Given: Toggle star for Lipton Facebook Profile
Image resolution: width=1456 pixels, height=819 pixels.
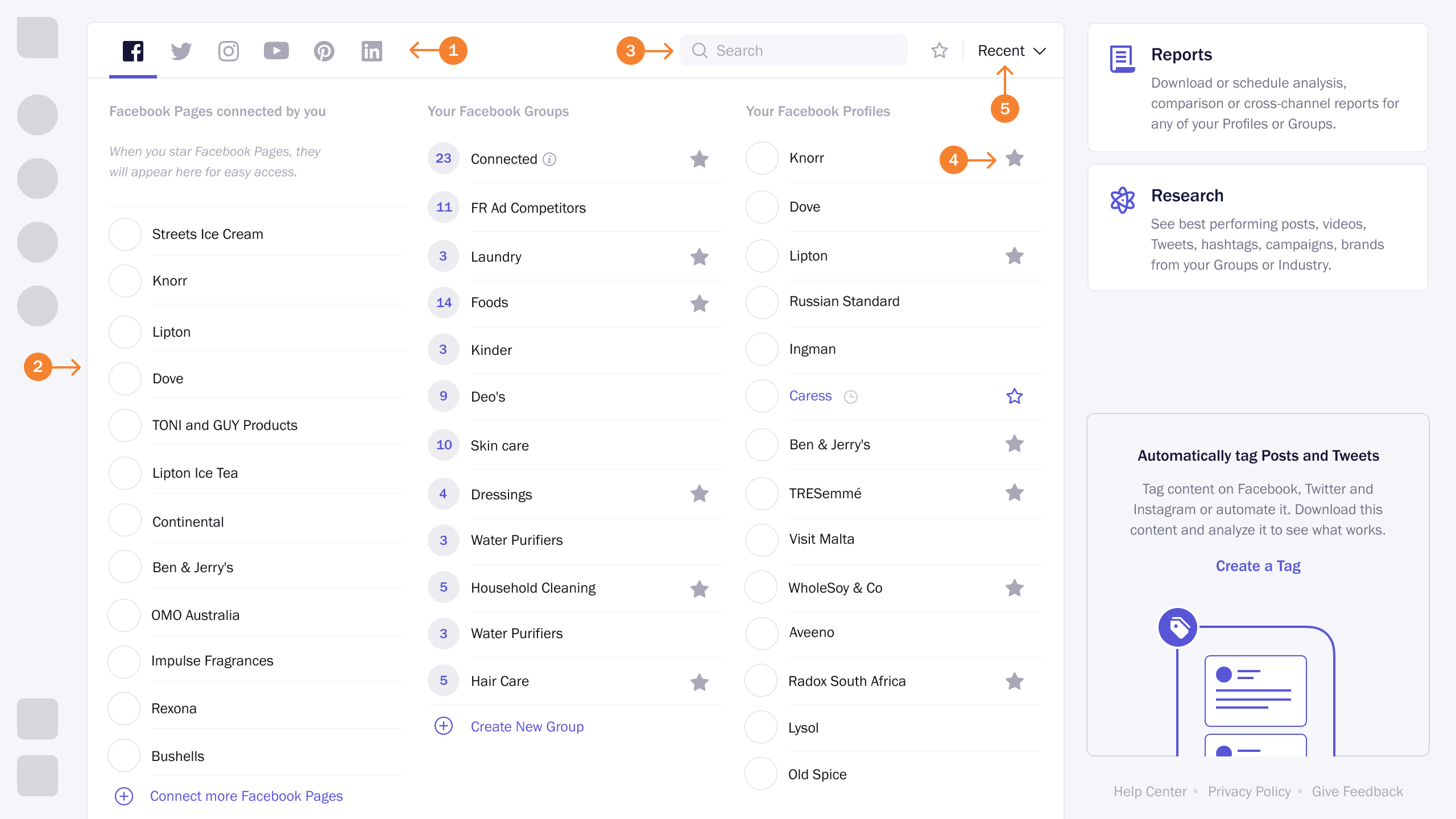Looking at the screenshot, I should (x=1016, y=256).
